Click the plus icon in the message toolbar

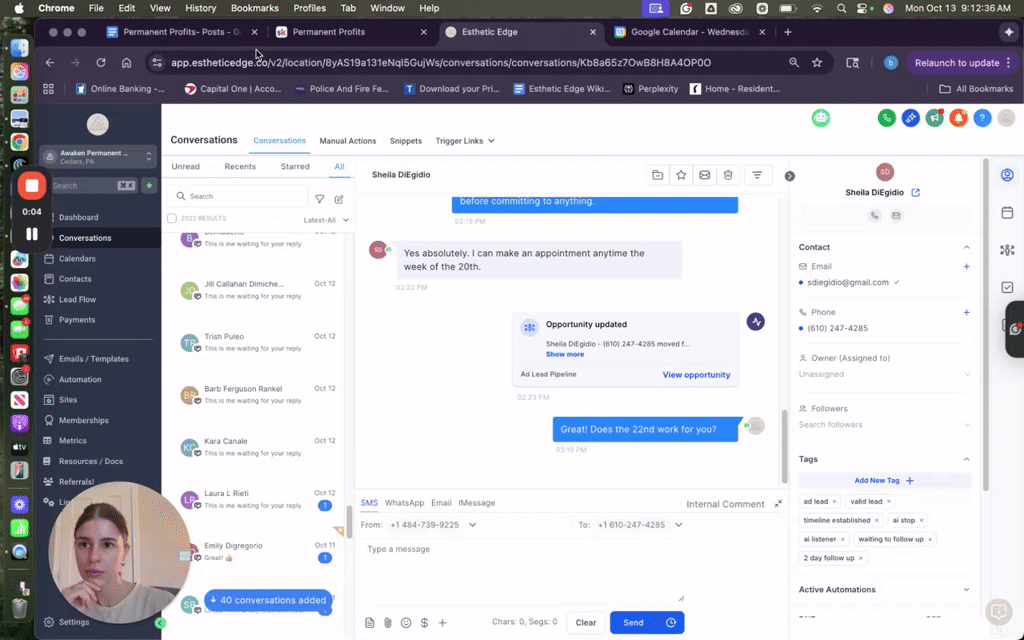point(443,623)
